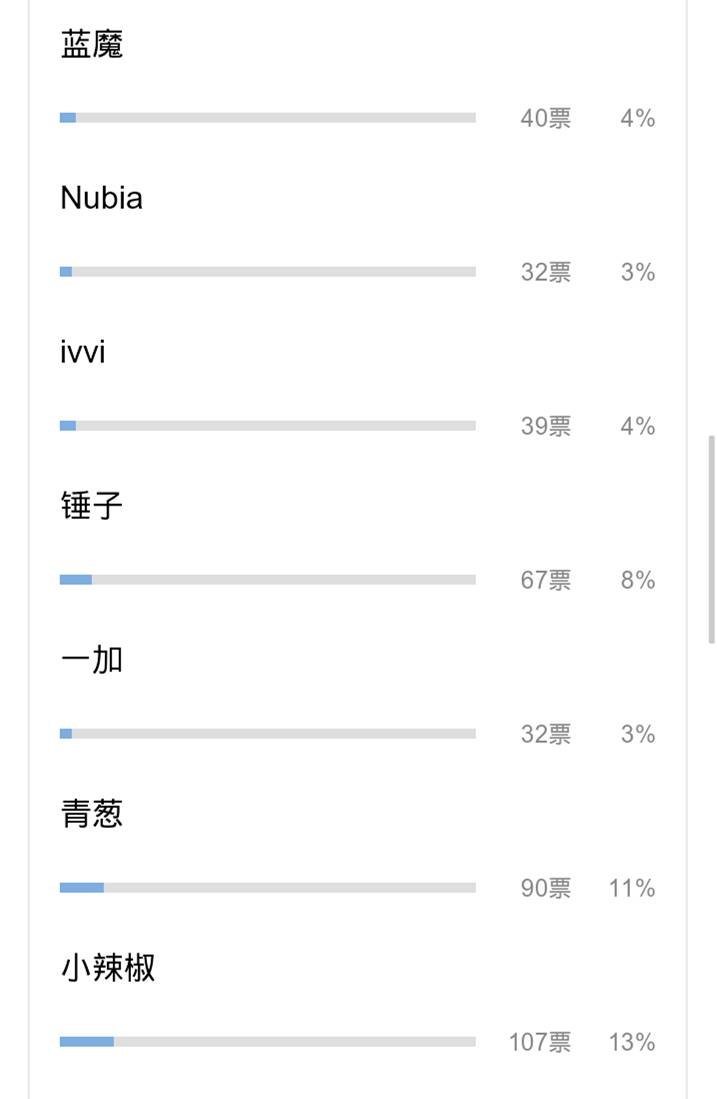Click the 11% percentage for 青葱

coord(631,888)
